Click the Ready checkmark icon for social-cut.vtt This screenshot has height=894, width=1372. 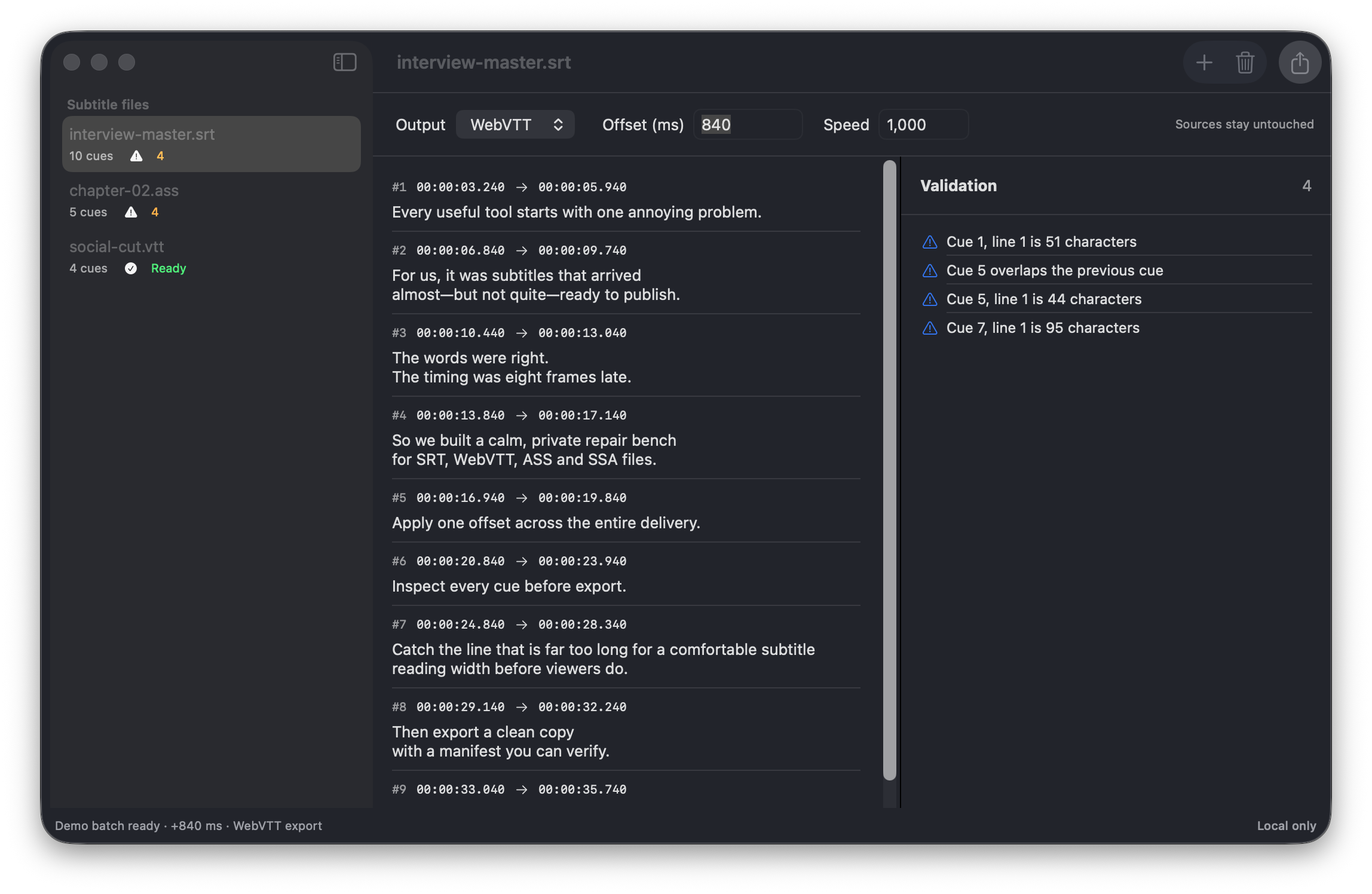tap(131, 268)
